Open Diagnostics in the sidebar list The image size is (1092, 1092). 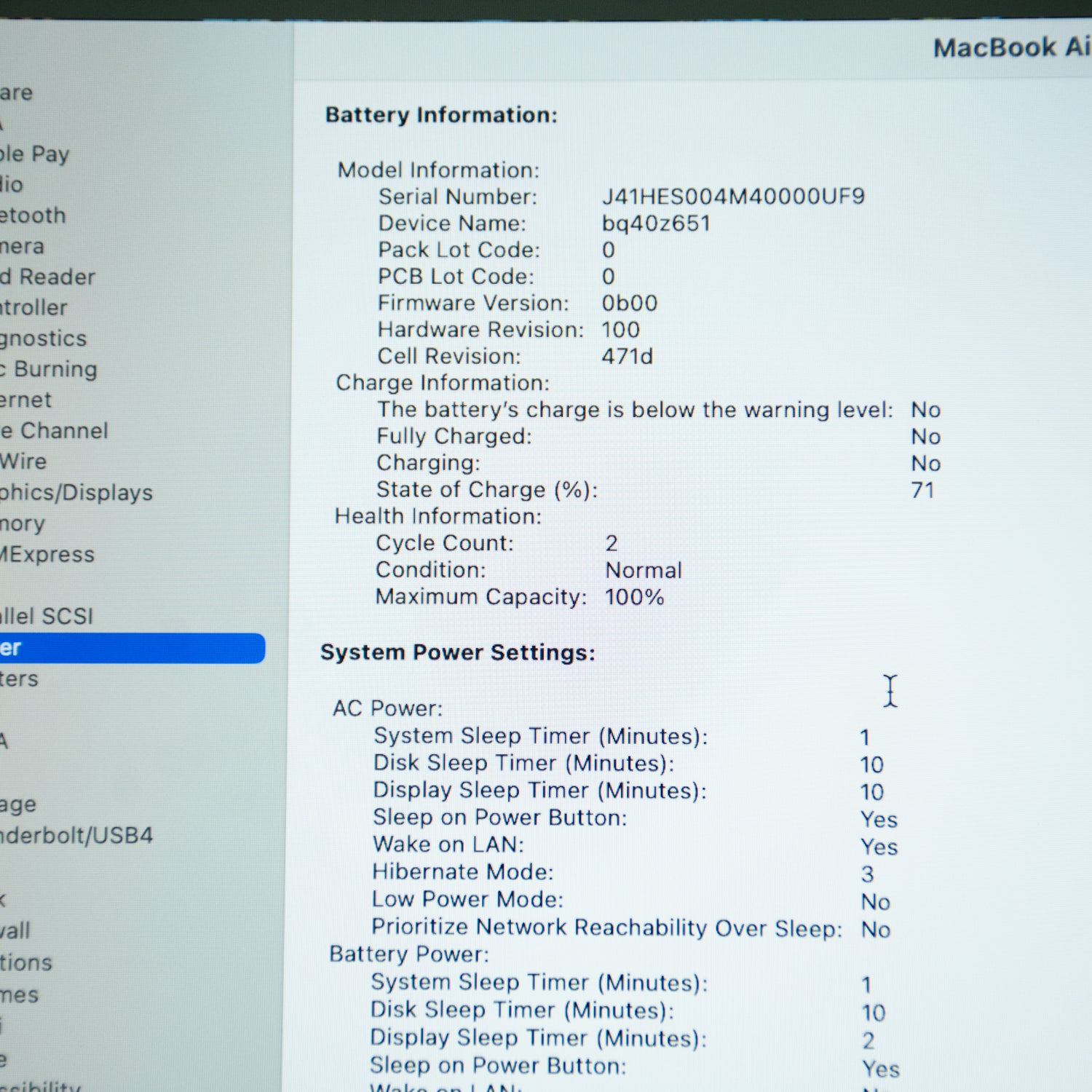(x=43, y=339)
